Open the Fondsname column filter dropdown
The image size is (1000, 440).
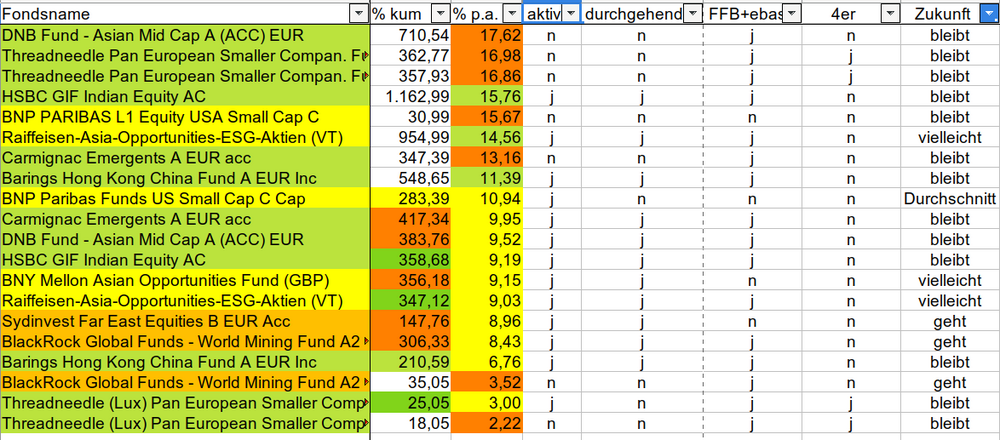click(x=358, y=13)
